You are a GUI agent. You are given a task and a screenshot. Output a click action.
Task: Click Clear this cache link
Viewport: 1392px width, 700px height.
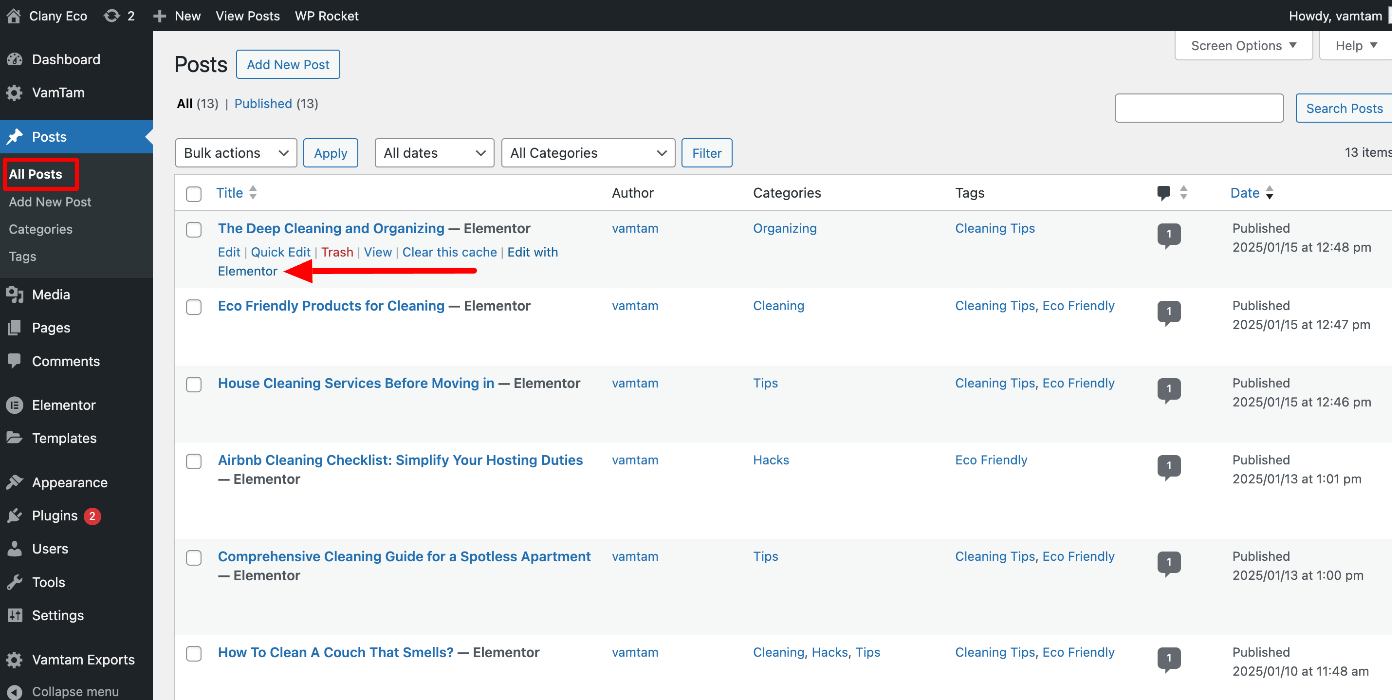point(450,252)
